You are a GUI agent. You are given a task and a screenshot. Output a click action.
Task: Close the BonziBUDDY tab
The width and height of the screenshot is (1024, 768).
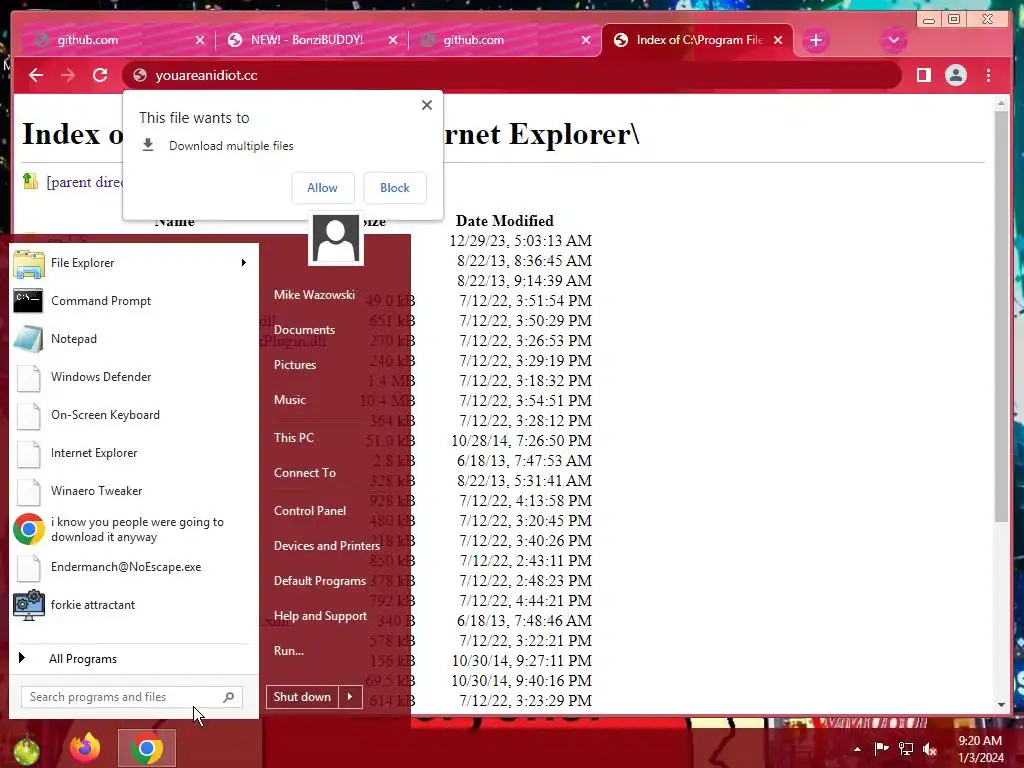(392, 40)
